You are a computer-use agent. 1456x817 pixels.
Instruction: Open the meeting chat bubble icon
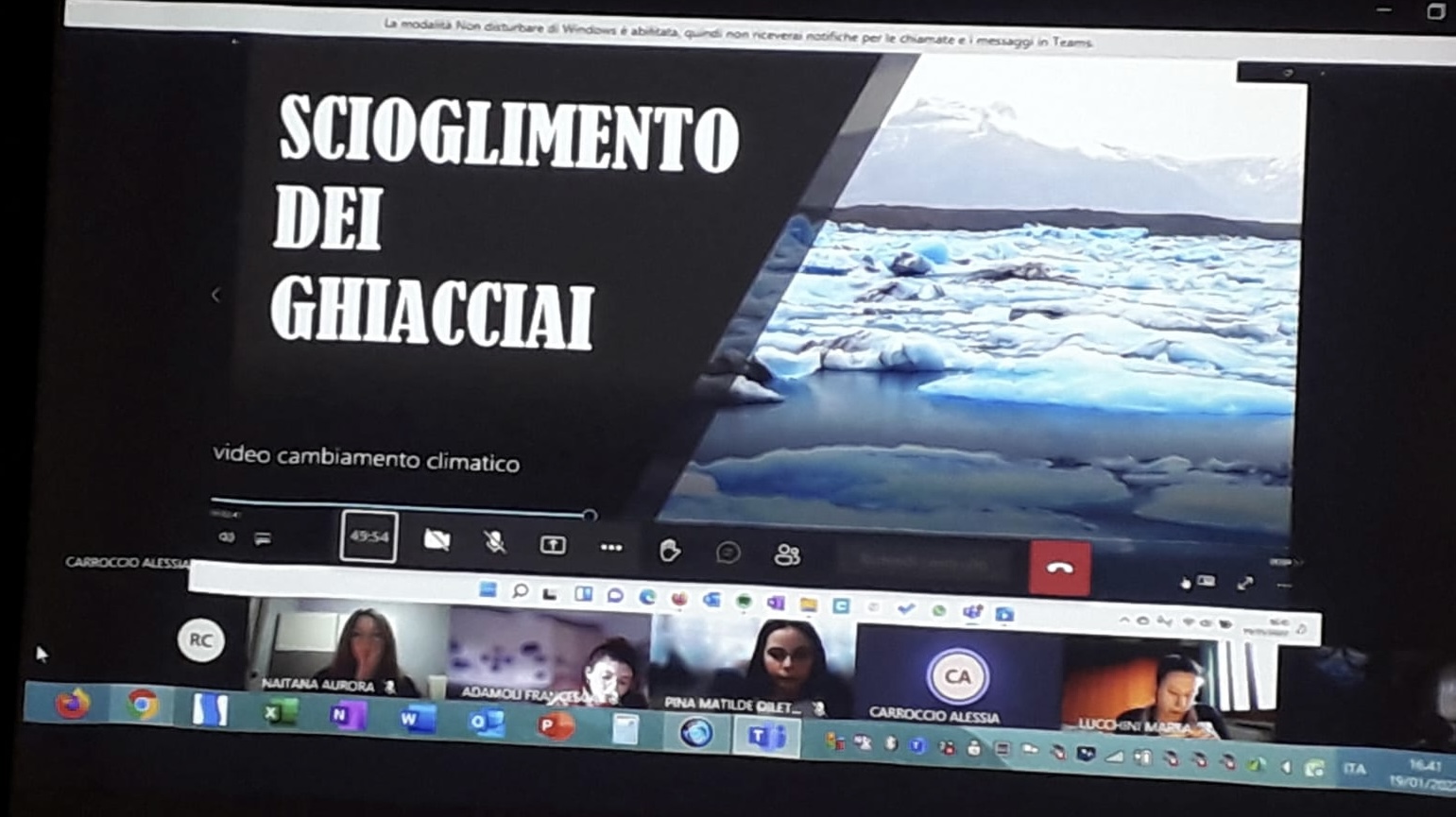(728, 553)
